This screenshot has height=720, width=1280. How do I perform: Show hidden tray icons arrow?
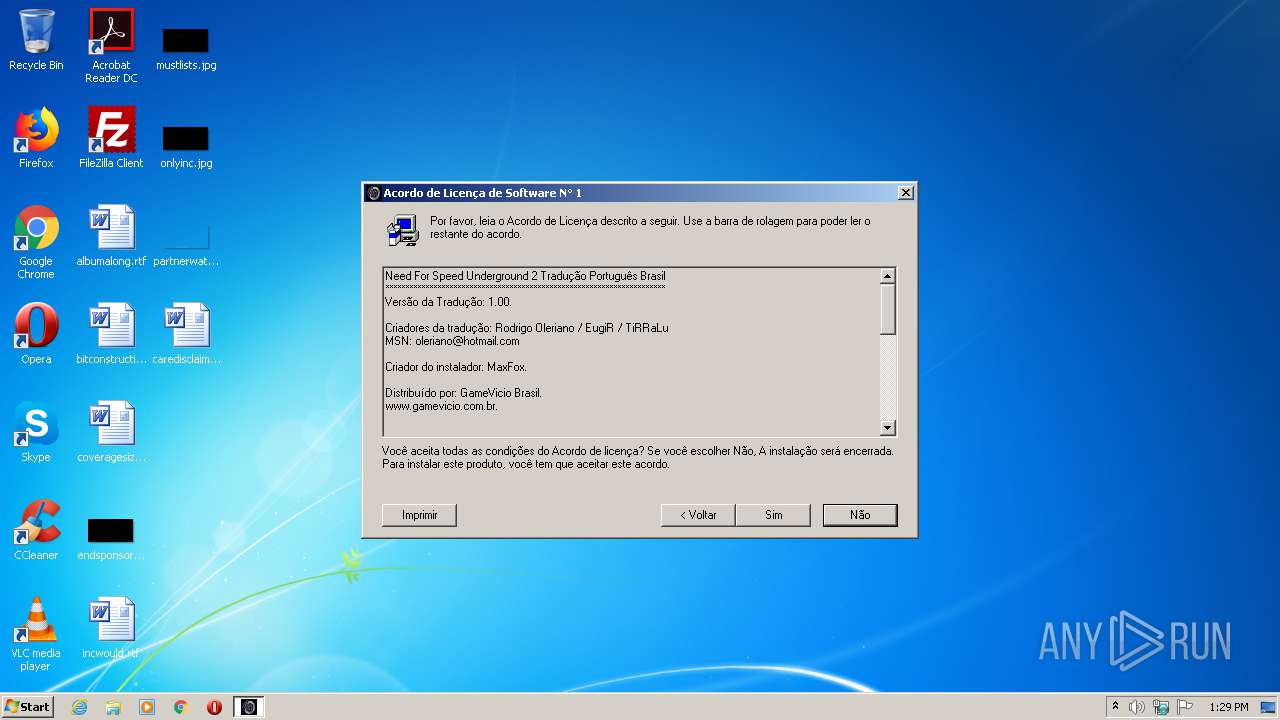click(1115, 707)
